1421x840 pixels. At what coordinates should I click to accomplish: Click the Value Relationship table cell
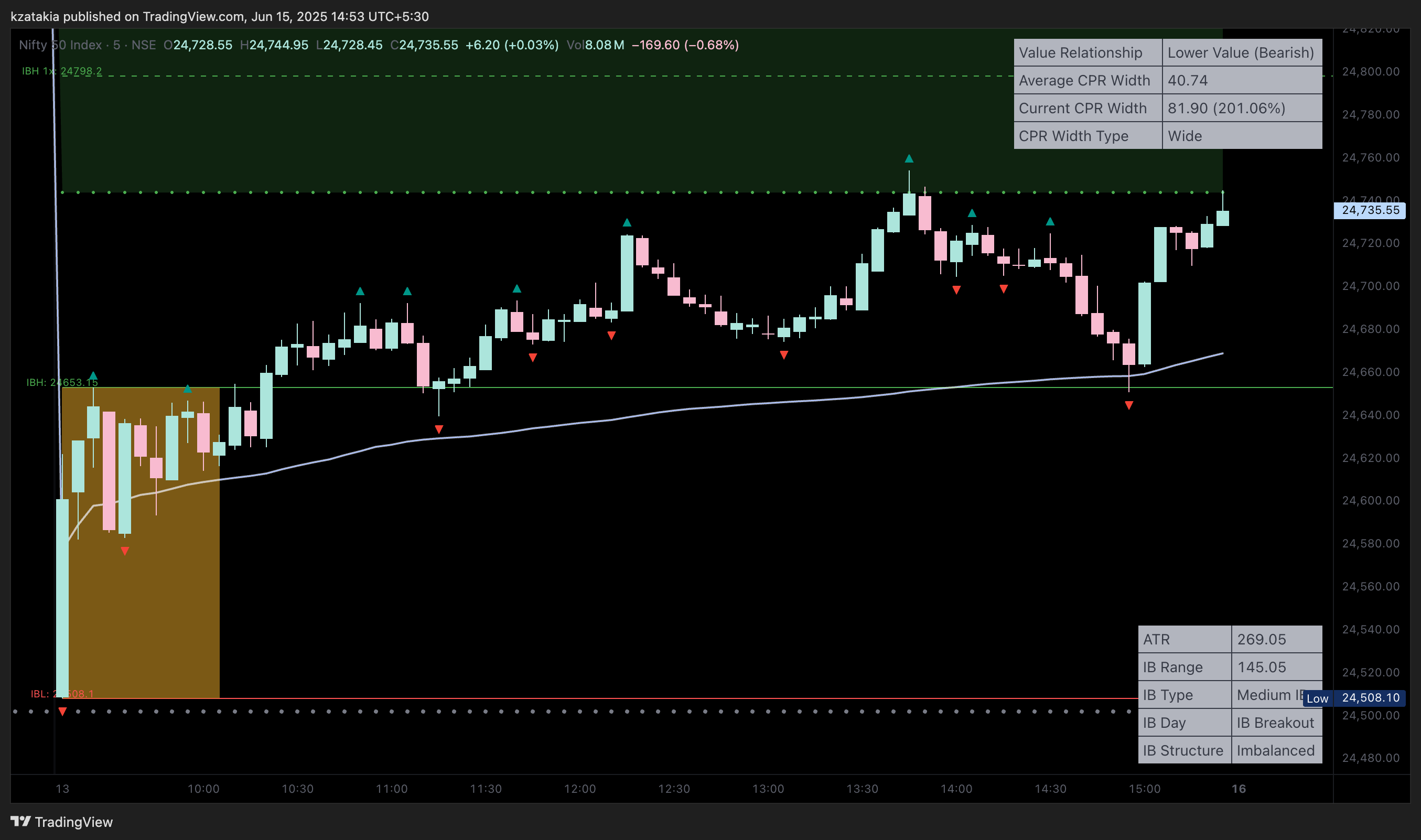(1088, 52)
